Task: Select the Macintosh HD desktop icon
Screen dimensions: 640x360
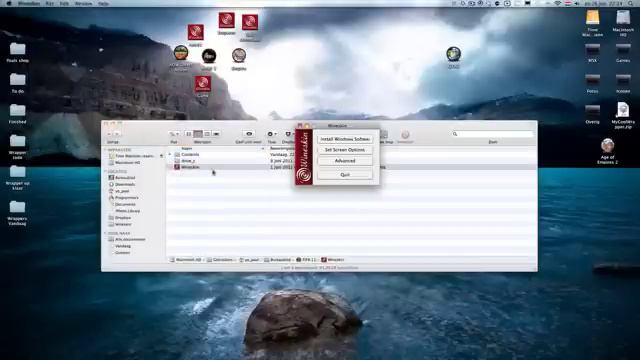Action: (x=623, y=24)
